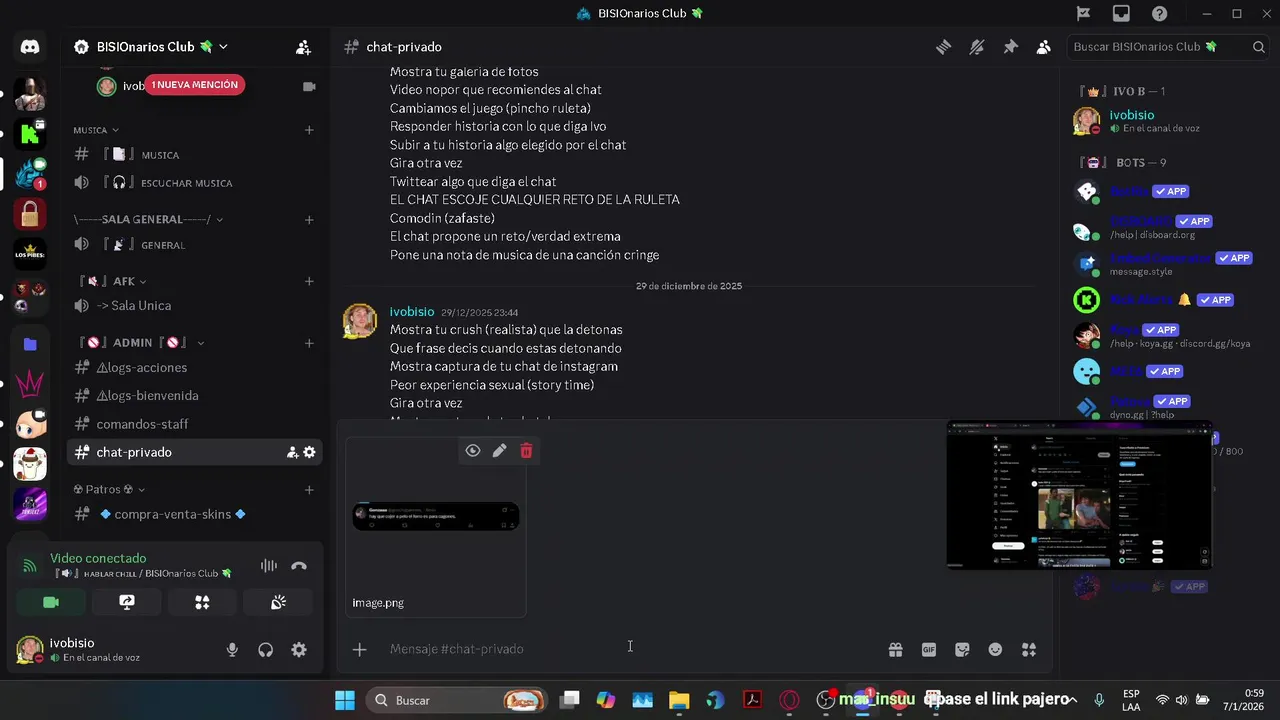The image size is (1280, 720).
Task: Collapse the AFK category
Action: [113, 282]
